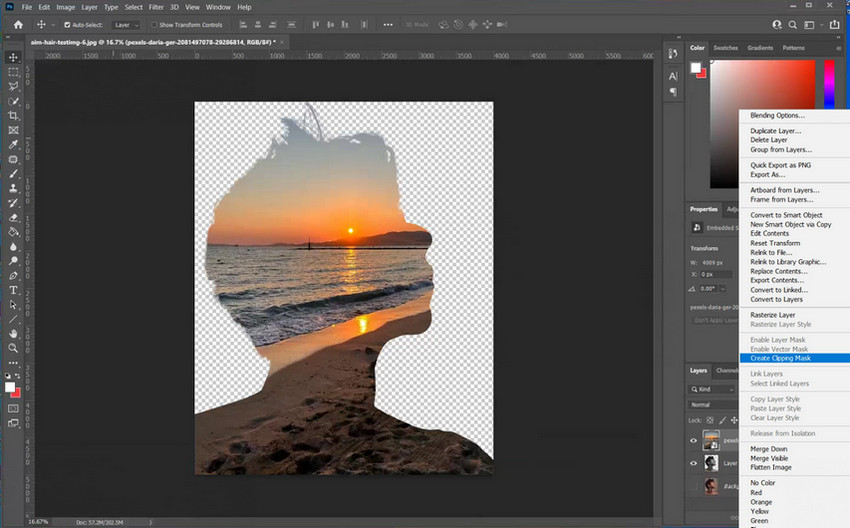The width and height of the screenshot is (850, 528).
Task: Open the Auto-Select Layer dropdown
Action: point(127,25)
